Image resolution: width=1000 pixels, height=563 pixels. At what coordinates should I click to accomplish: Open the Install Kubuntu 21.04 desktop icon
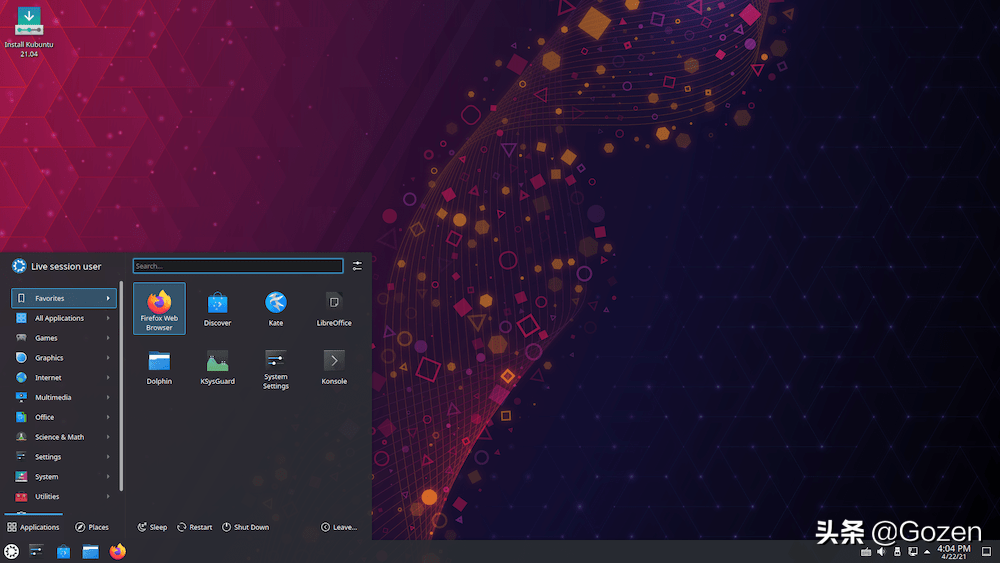pyautogui.click(x=29, y=32)
